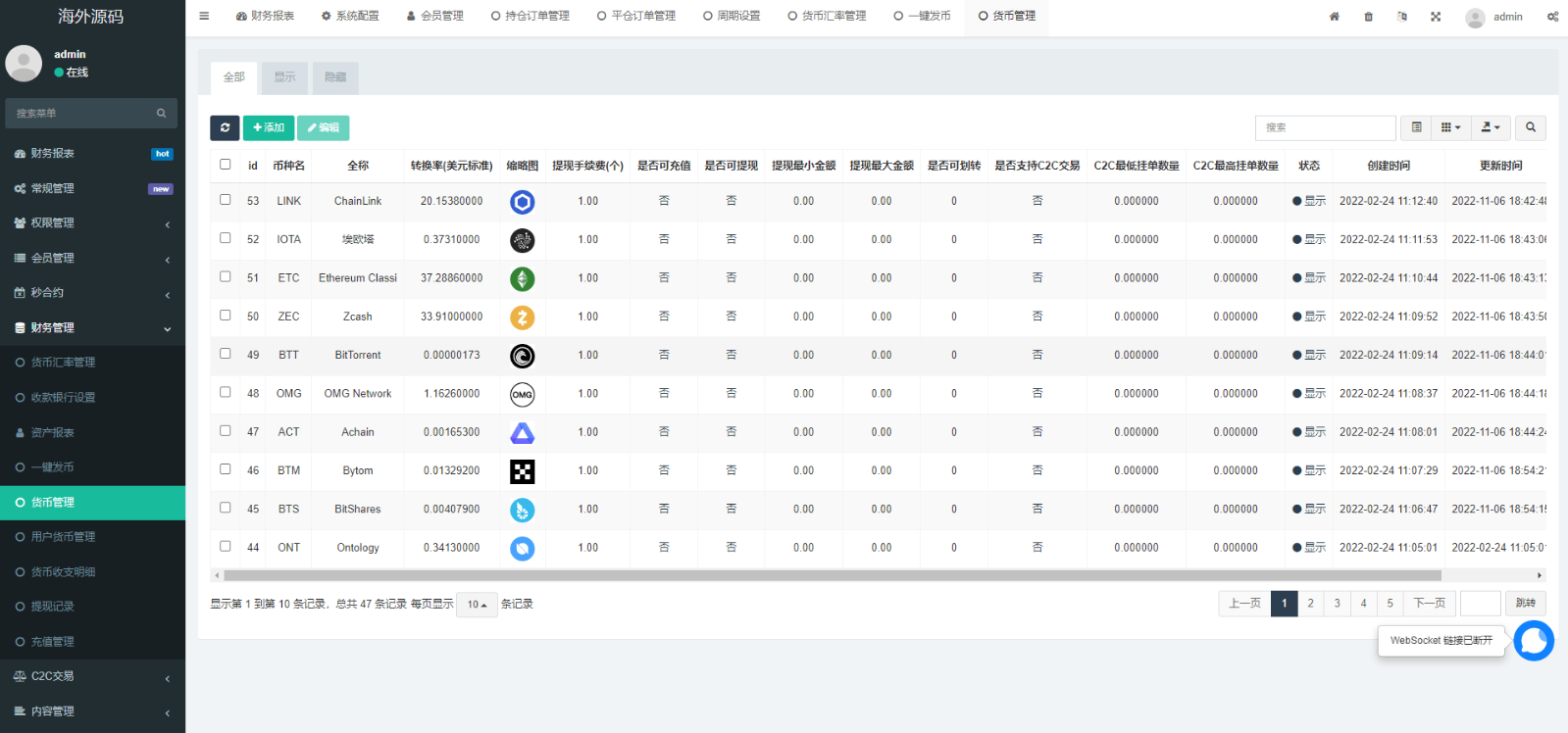Image resolution: width=1568 pixels, height=733 pixels.
Task: Open the columns dropdown in the toolbar
Action: 1451,127
